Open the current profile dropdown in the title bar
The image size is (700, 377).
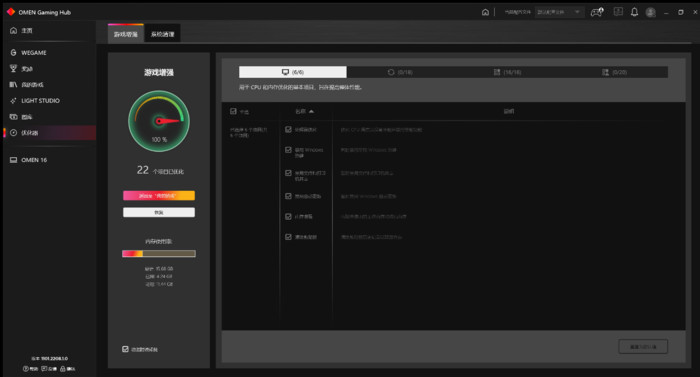pyautogui.click(x=559, y=12)
